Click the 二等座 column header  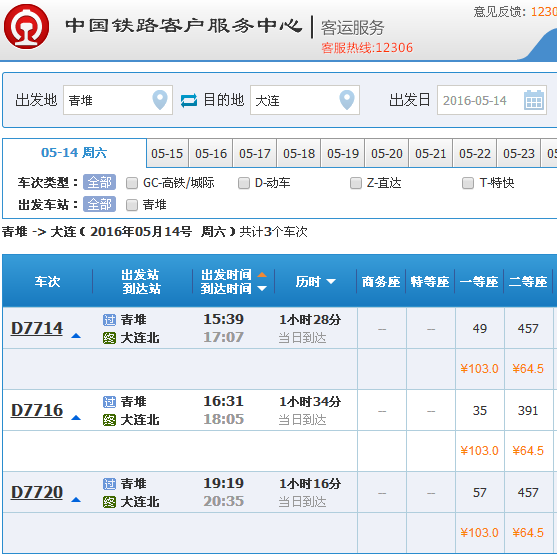click(x=528, y=281)
